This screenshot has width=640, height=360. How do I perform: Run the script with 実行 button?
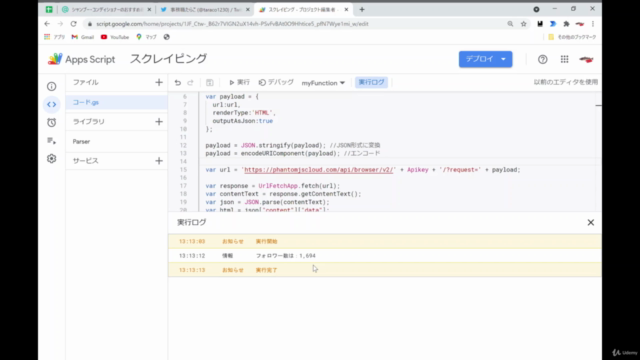[x=239, y=82]
